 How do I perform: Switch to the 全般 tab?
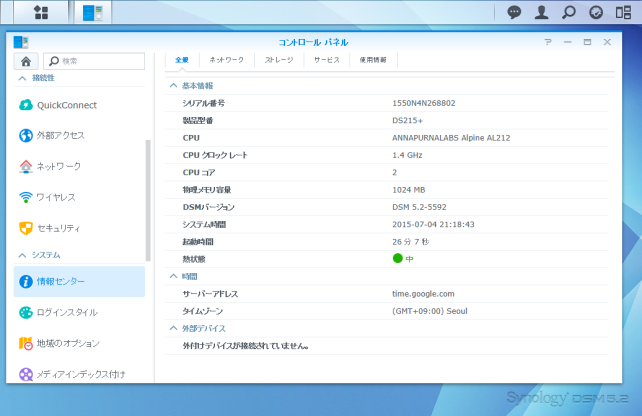point(182,60)
